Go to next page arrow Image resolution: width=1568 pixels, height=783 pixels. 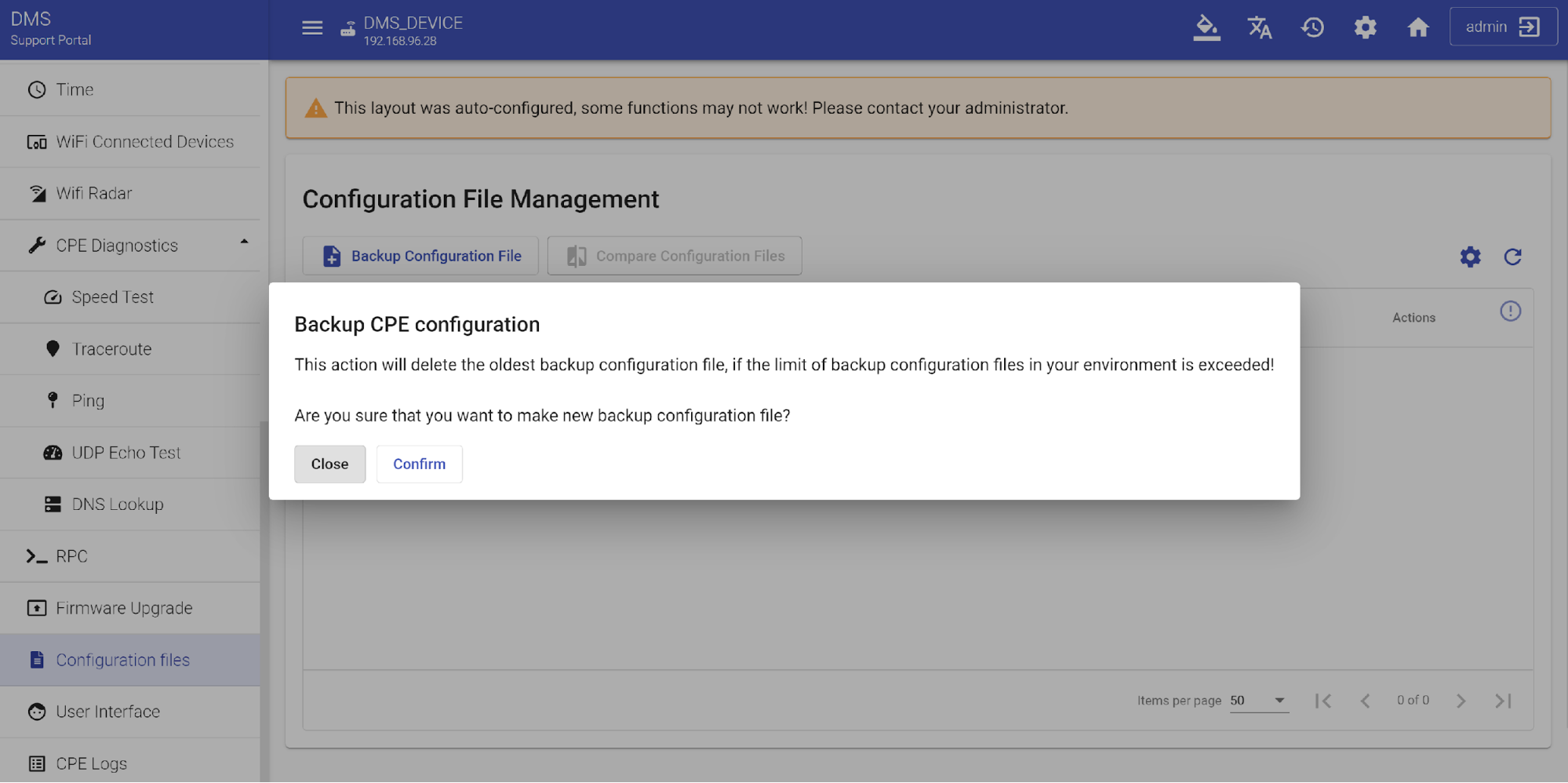tap(1461, 701)
